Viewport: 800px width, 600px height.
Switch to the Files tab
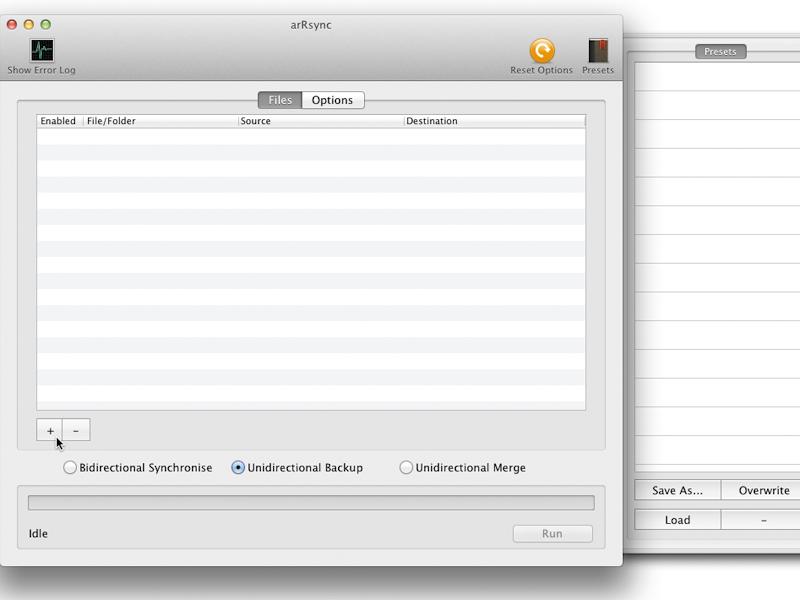coord(280,100)
